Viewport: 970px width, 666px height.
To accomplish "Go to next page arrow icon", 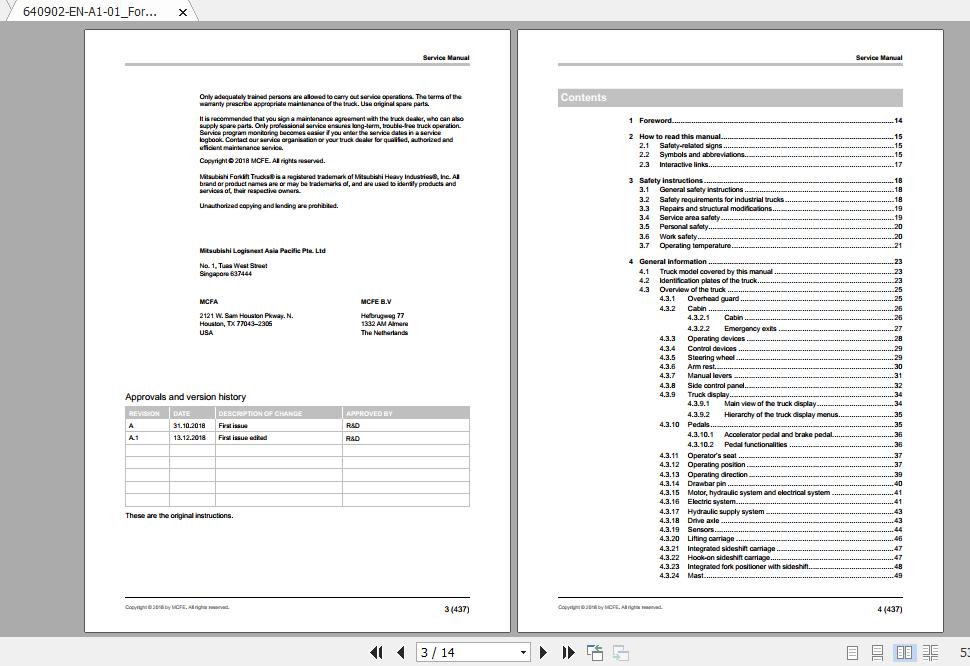I will click(542, 652).
